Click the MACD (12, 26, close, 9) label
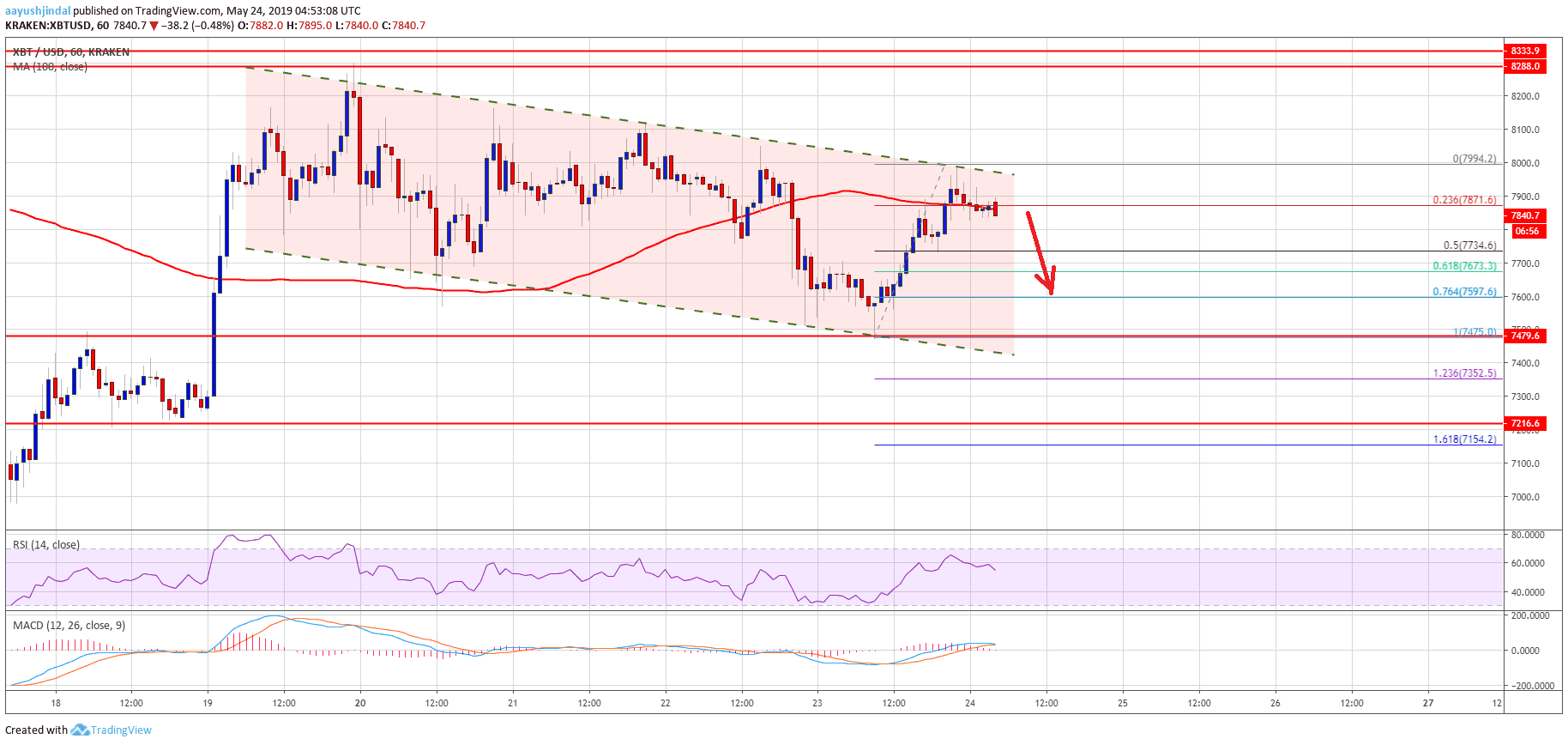This screenshot has width=1568, height=745. [x=69, y=626]
